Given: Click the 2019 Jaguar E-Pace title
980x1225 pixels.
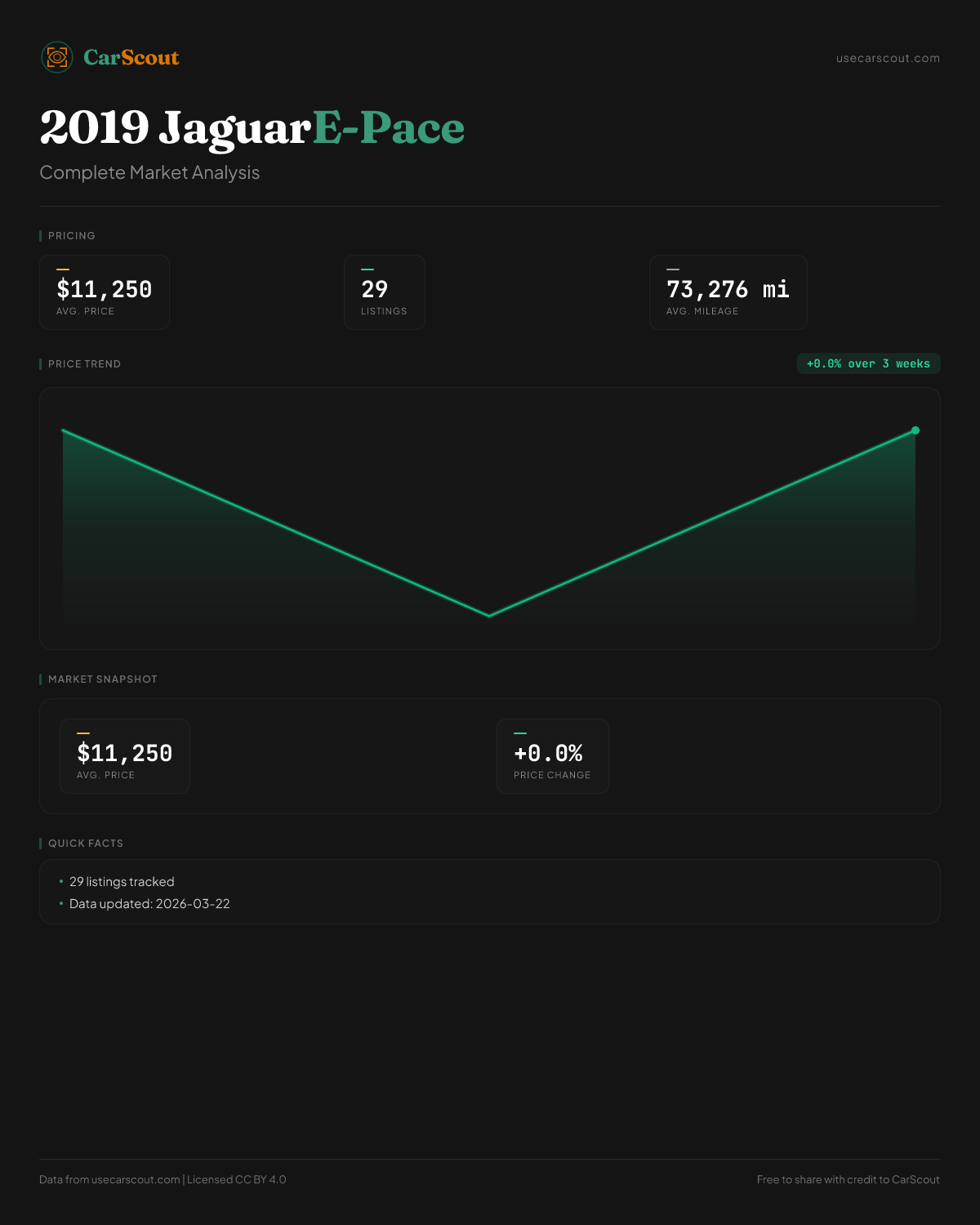Looking at the screenshot, I should [252, 128].
